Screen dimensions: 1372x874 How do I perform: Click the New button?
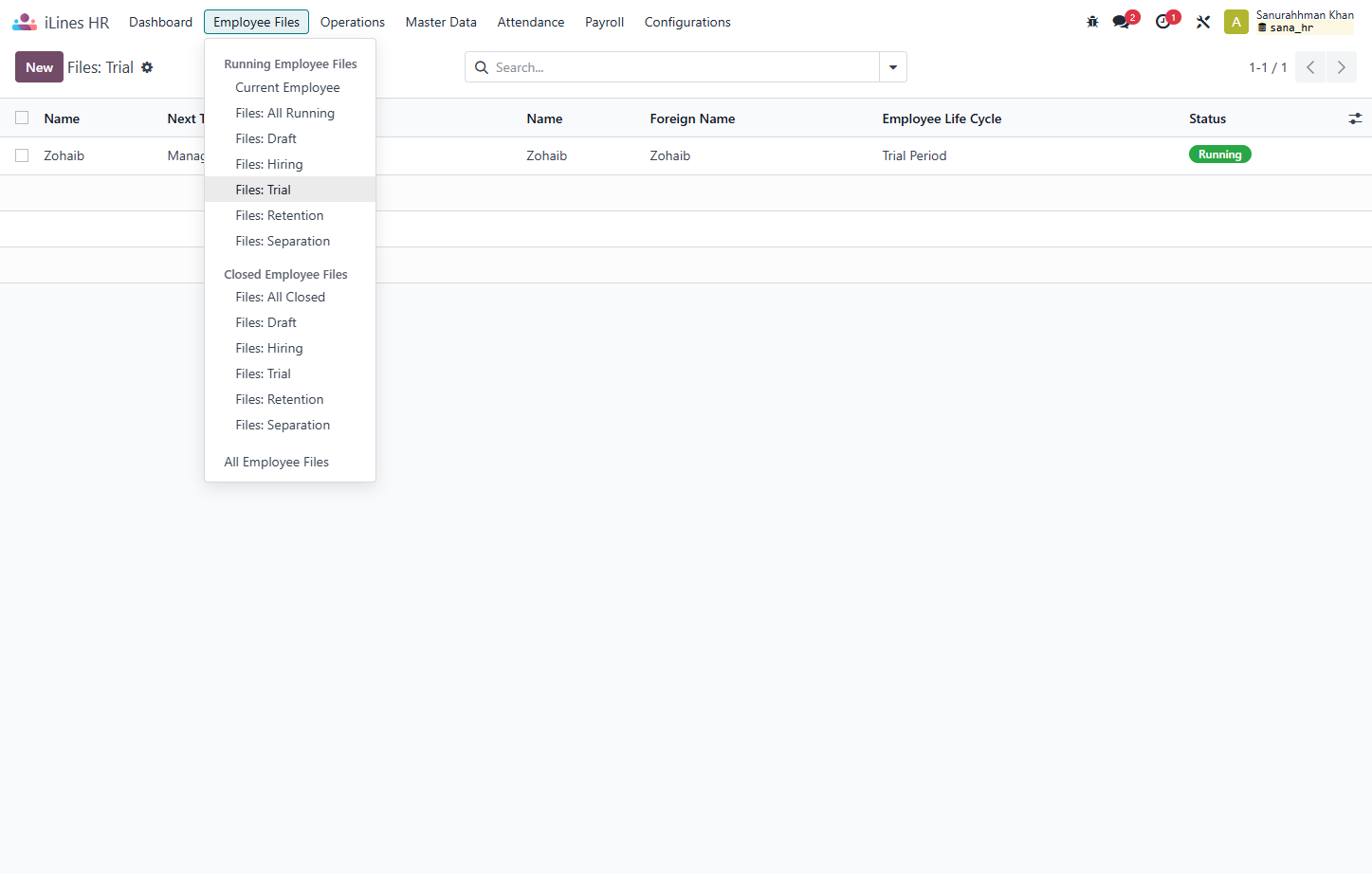(39, 67)
